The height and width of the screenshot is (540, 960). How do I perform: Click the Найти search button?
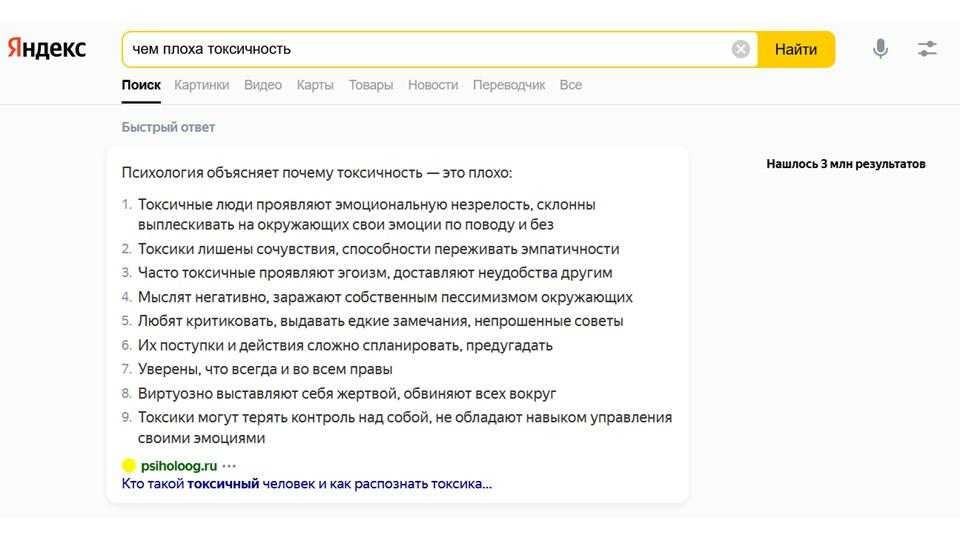(x=796, y=49)
